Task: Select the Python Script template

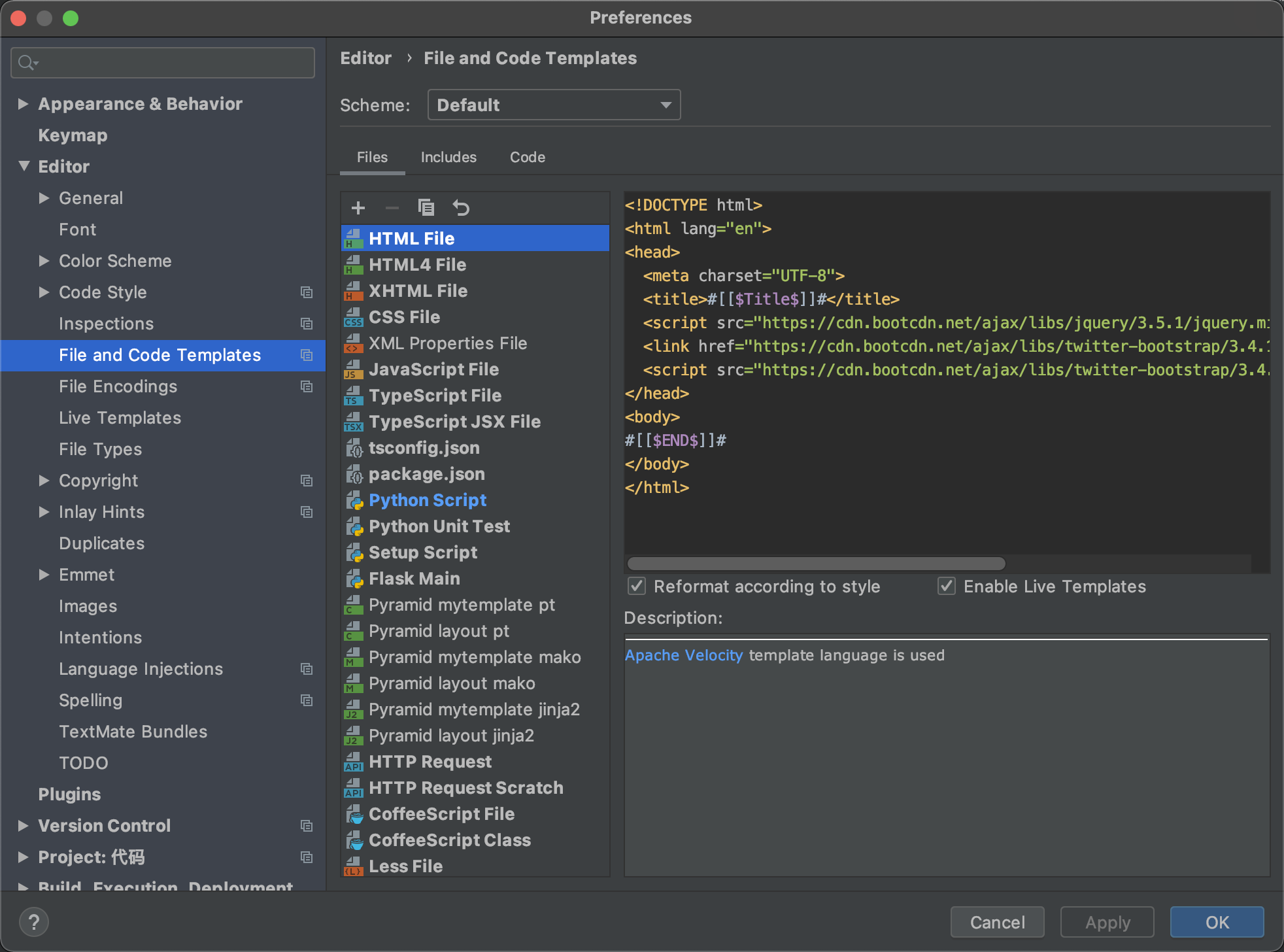Action: pyautogui.click(x=428, y=500)
